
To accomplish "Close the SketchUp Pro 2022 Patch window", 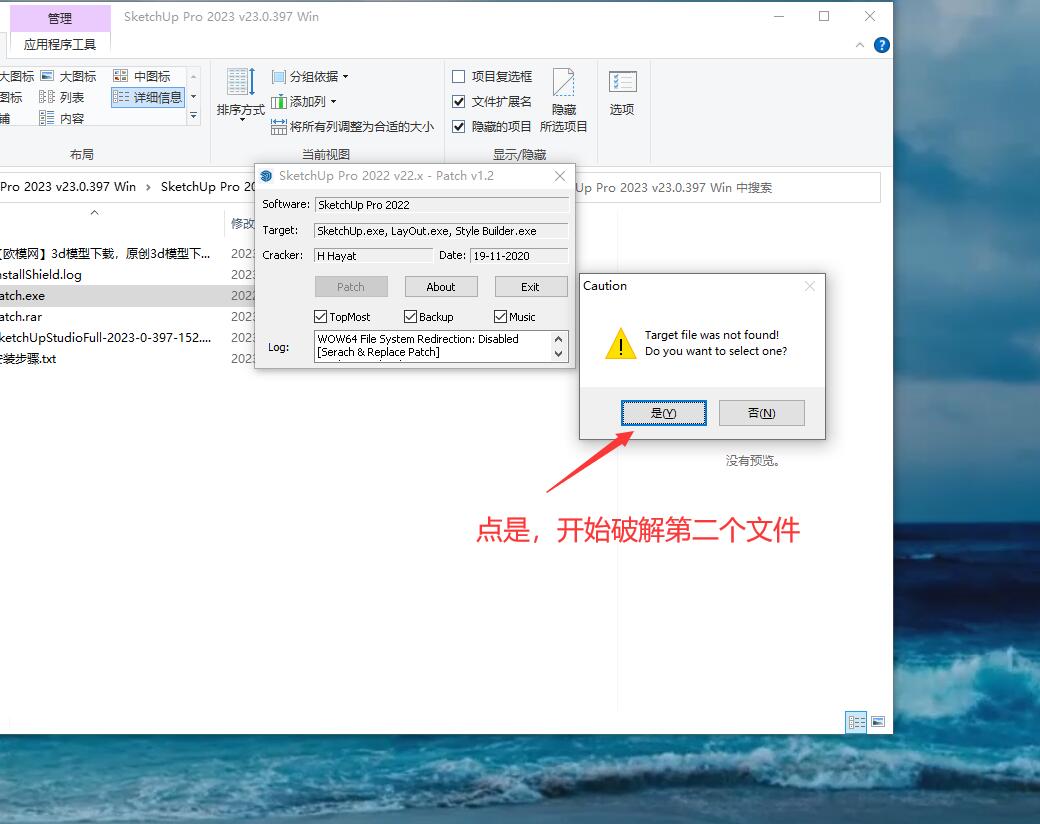I will 560,176.
